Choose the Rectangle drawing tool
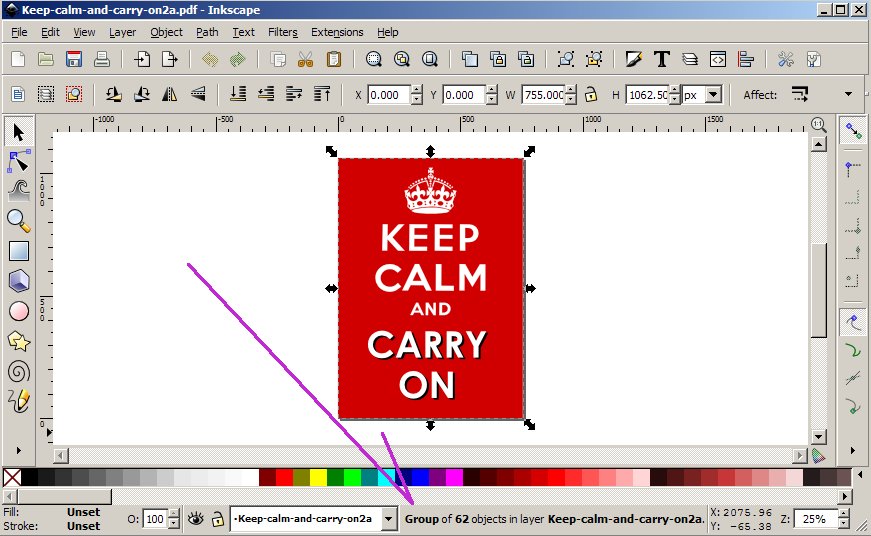 point(19,251)
